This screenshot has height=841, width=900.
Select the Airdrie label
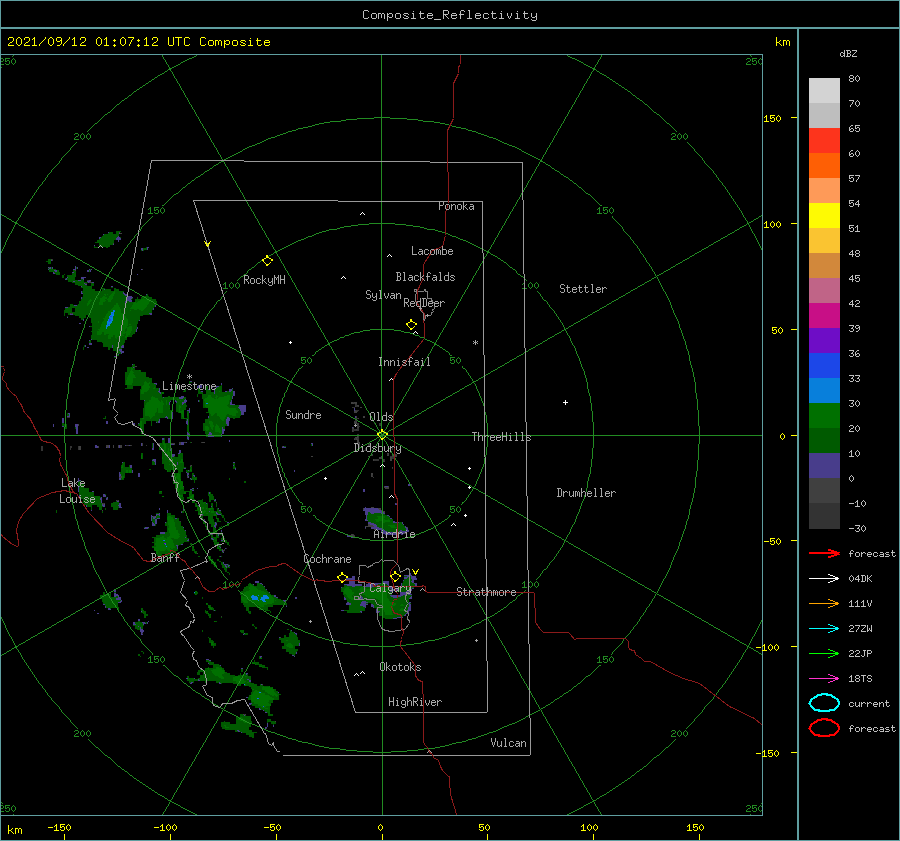pyautogui.click(x=394, y=534)
